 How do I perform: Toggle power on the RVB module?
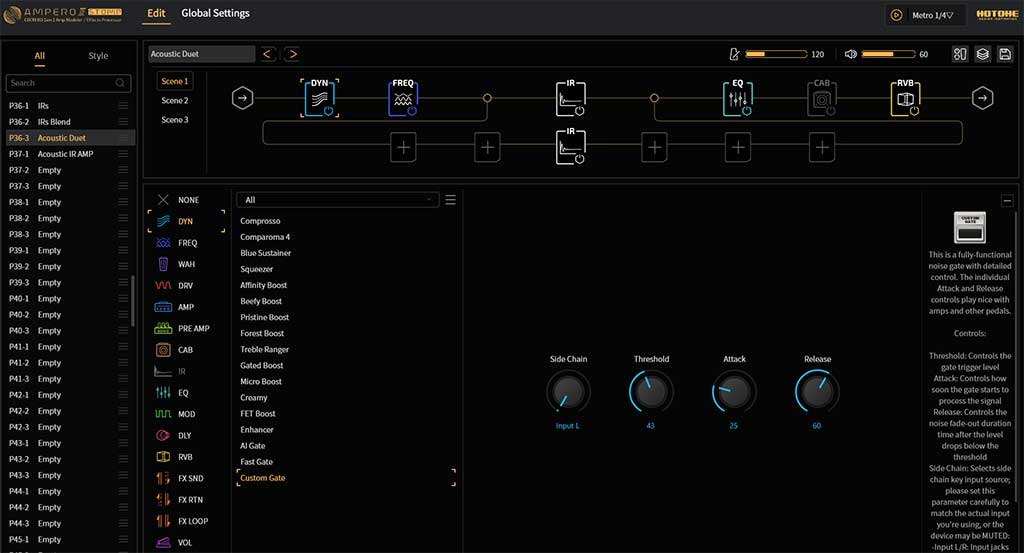pyautogui.click(x=914, y=111)
